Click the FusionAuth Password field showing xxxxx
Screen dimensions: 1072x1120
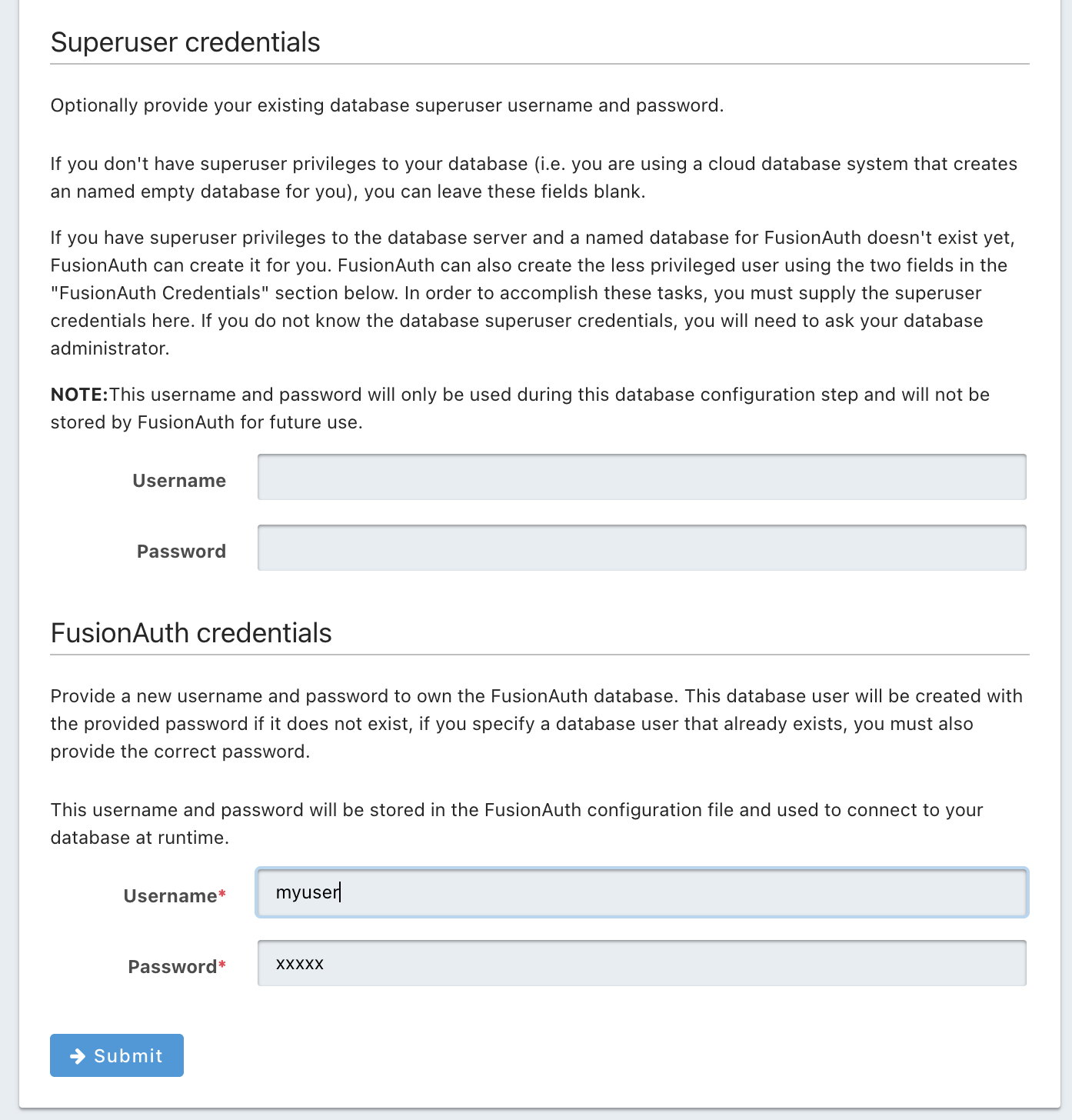click(x=641, y=963)
